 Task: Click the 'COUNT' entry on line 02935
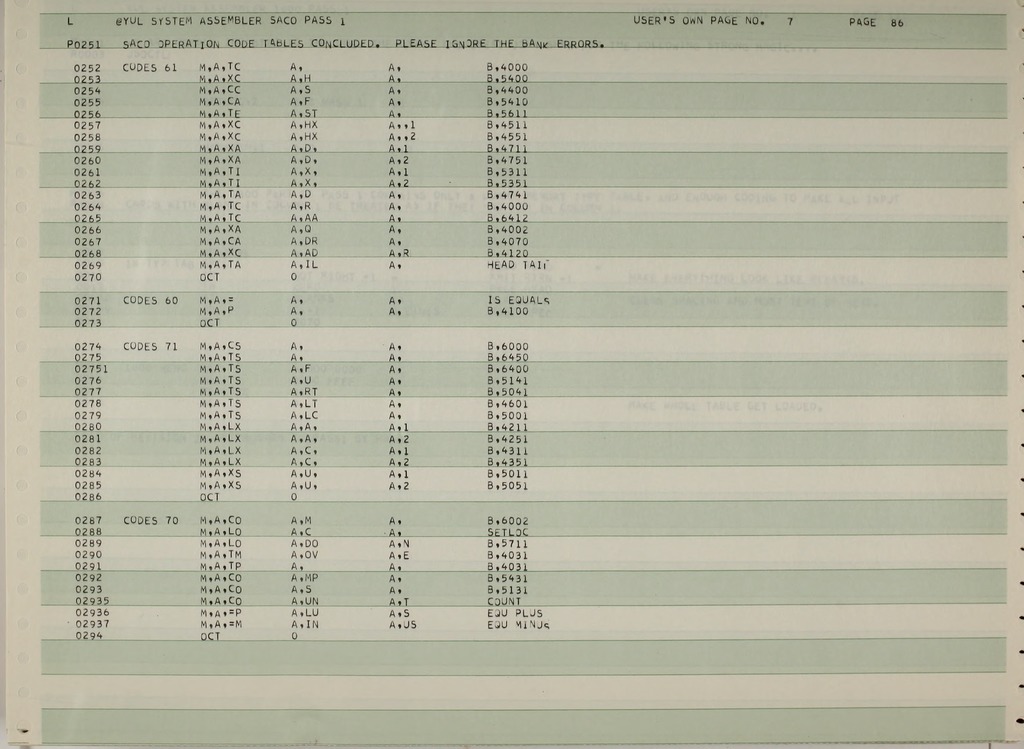click(x=504, y=601)
